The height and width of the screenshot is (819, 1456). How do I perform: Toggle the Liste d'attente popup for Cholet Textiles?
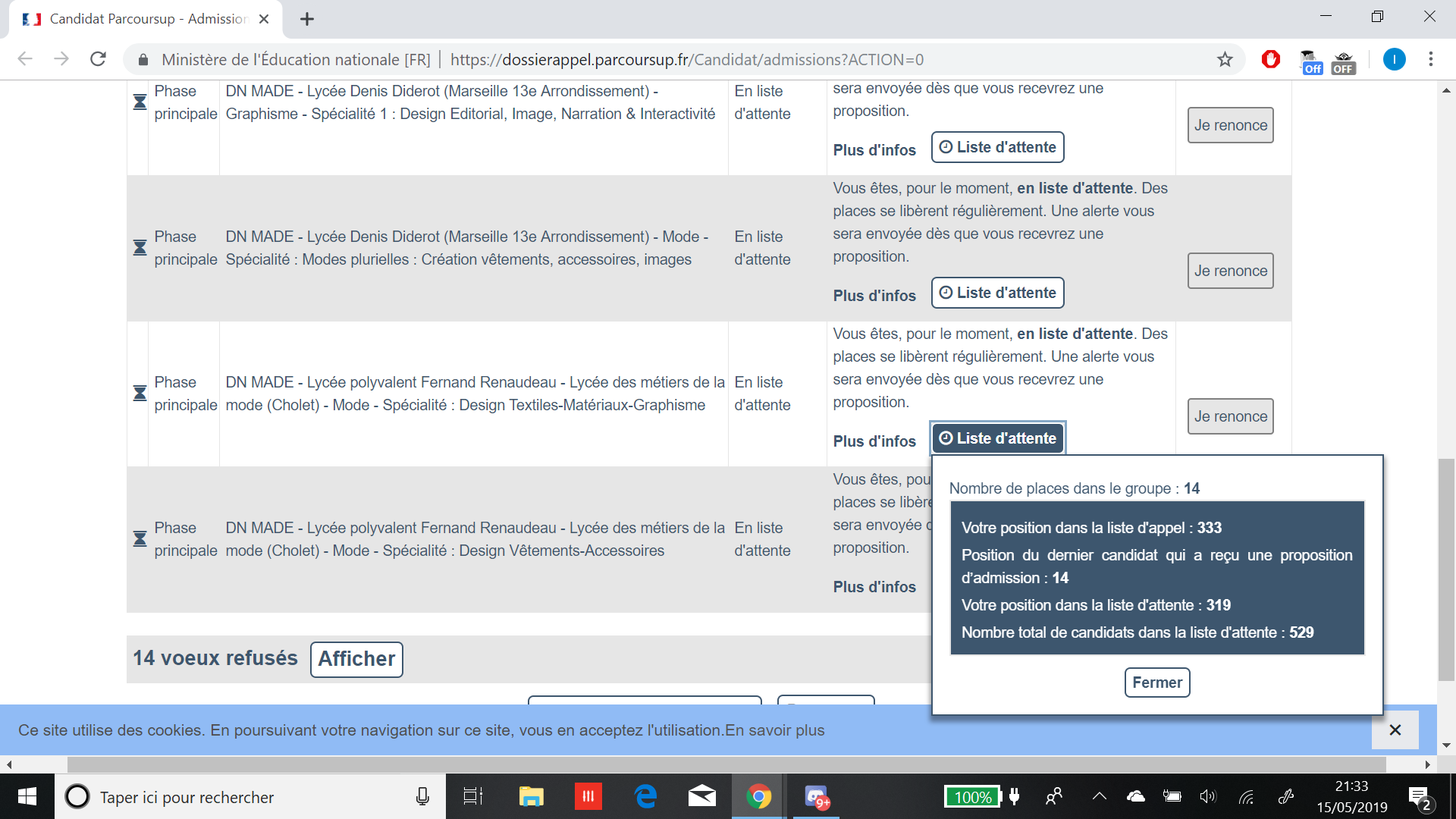point(998,438)
